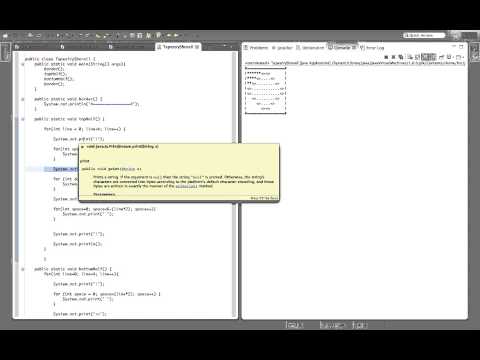Close the TapestryStencil editor tab
Image resolution: width=480 pixels, height=360 pixels.
click(197, 47)
